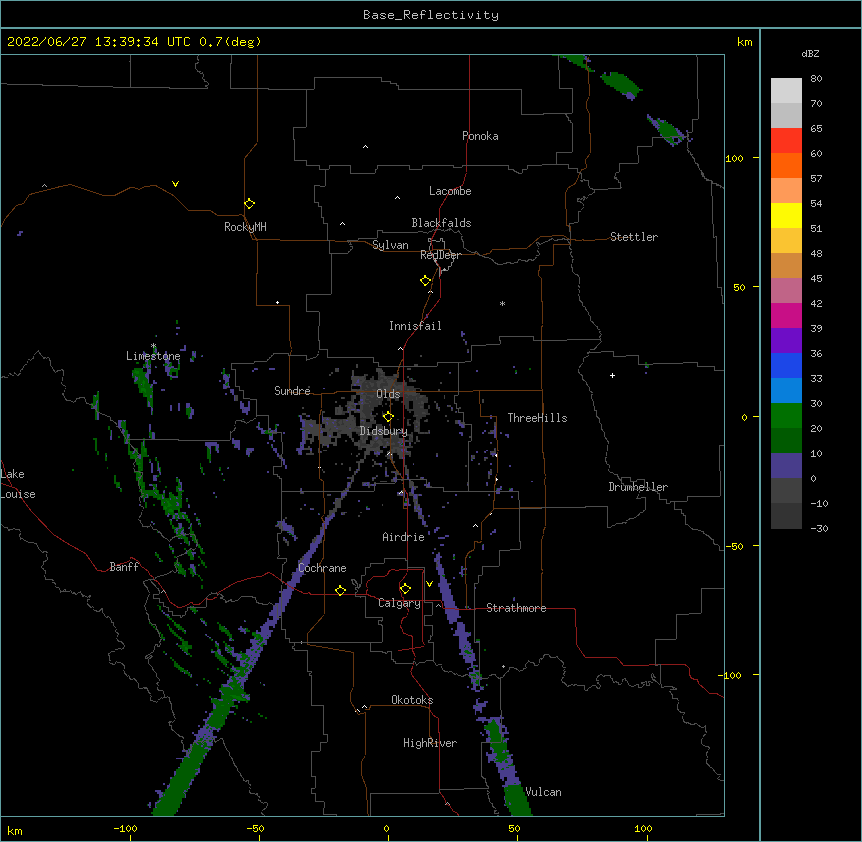Select the red 60-65 dBZ legend swatch
Image resolution: width=862 pixels, height=842 pixels.
786,141
